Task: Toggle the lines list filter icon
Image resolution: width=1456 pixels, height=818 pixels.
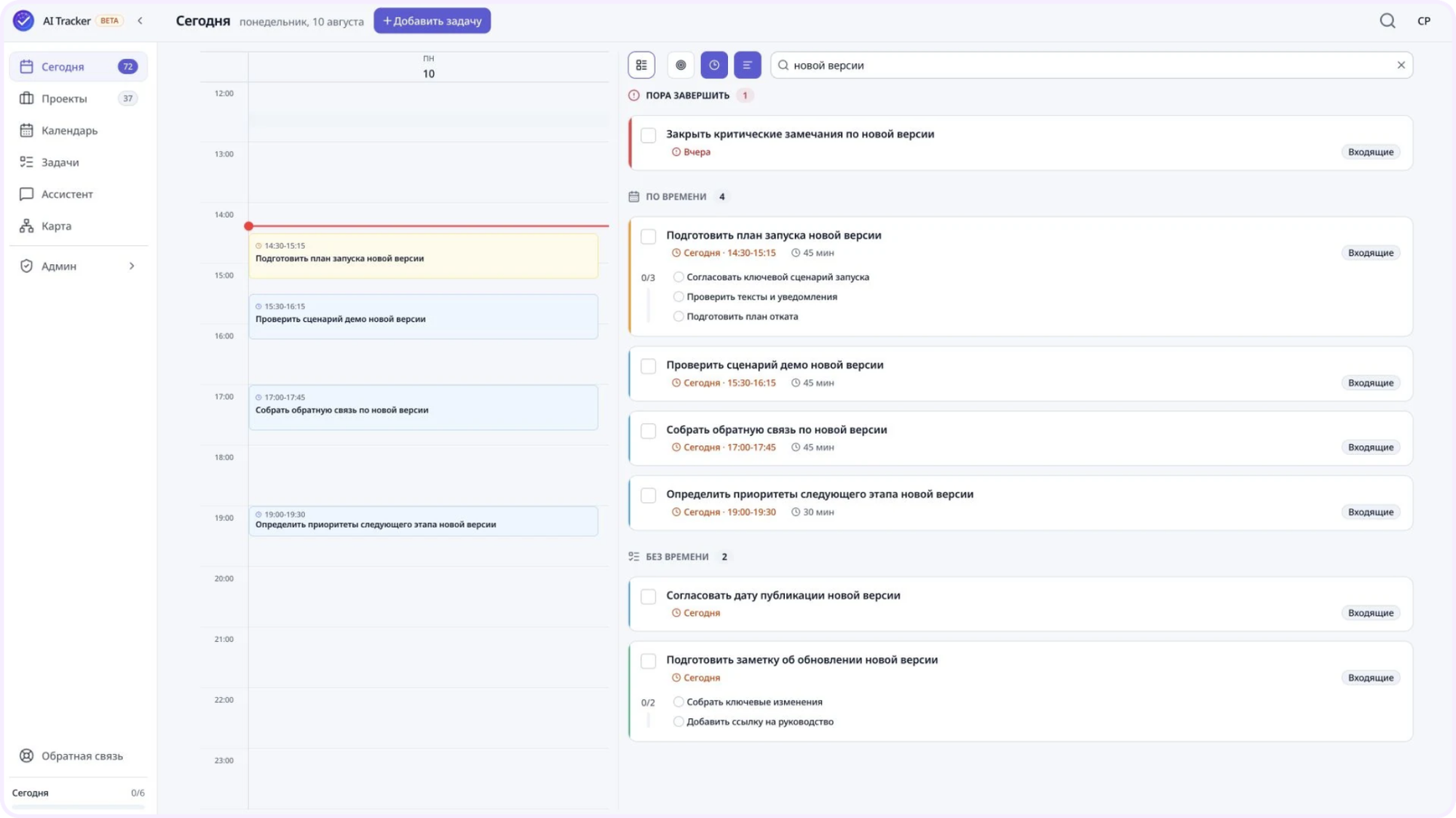Action: tap(748, 65)
